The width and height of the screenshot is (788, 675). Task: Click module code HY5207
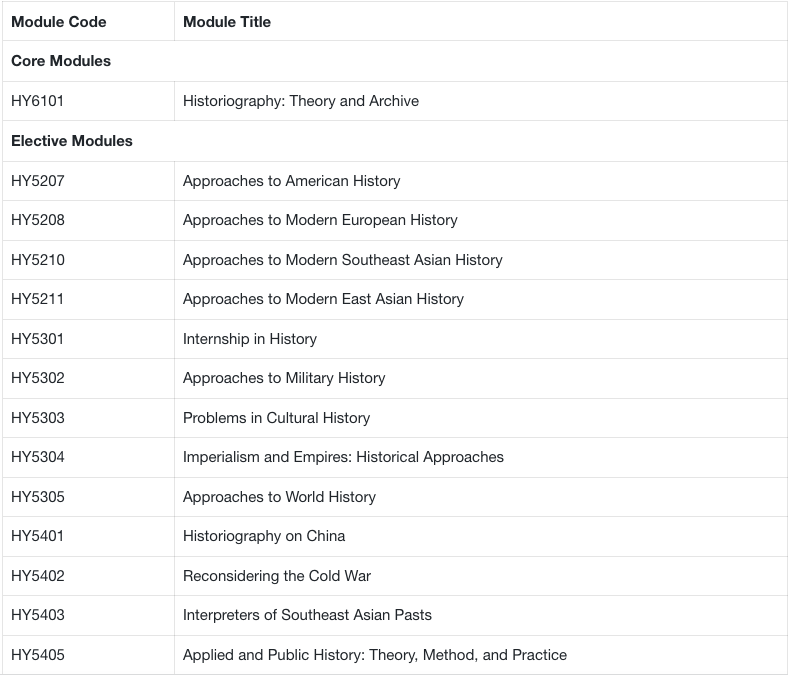38,181
